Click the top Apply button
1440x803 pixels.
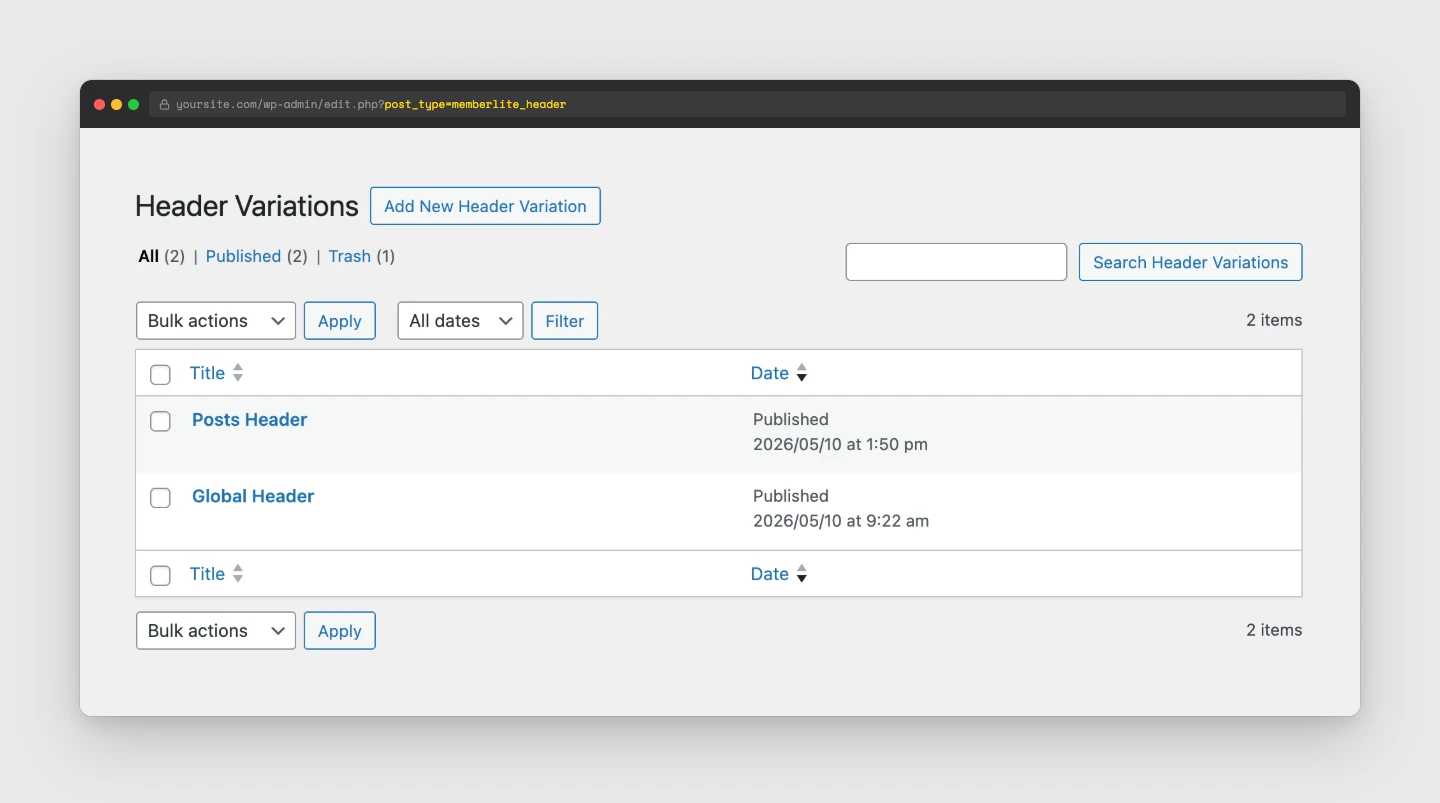coord(340,321)
